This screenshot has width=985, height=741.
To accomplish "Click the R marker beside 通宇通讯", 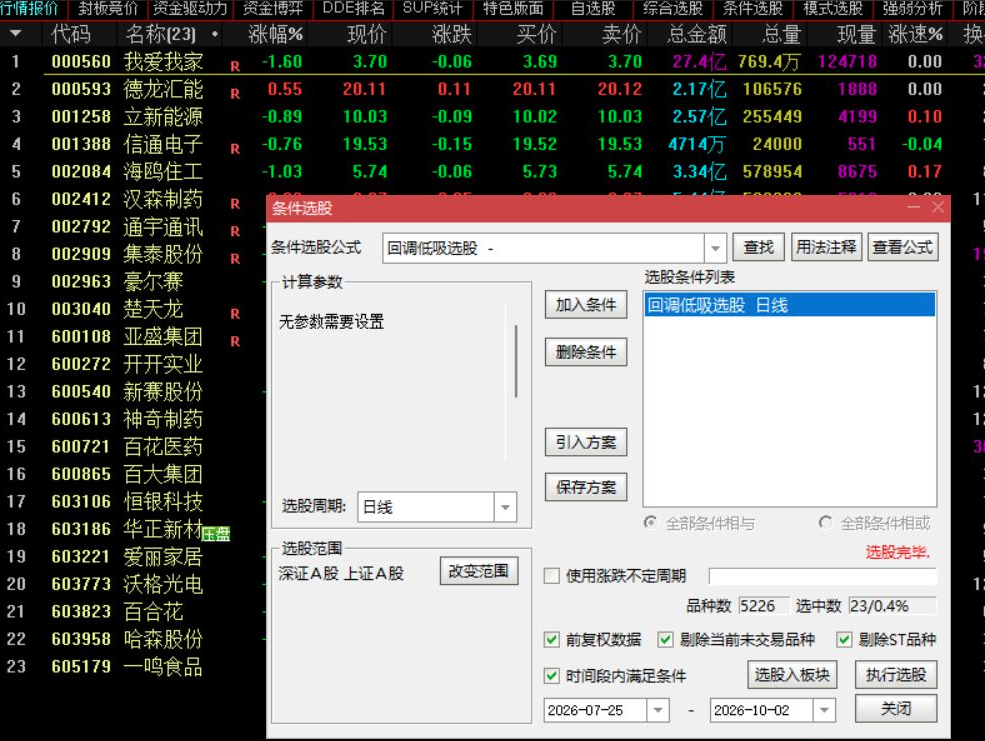I will click(x=235, y=231).
